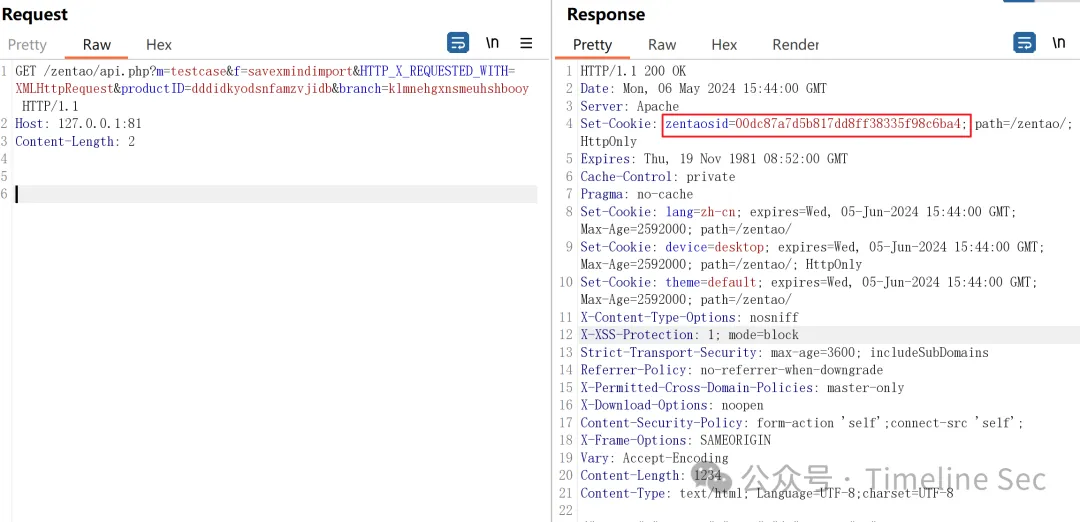This screenshot has width=1080, height=522.
Task: Open the Request panel hamburger menu
Action: pos(526,43)
